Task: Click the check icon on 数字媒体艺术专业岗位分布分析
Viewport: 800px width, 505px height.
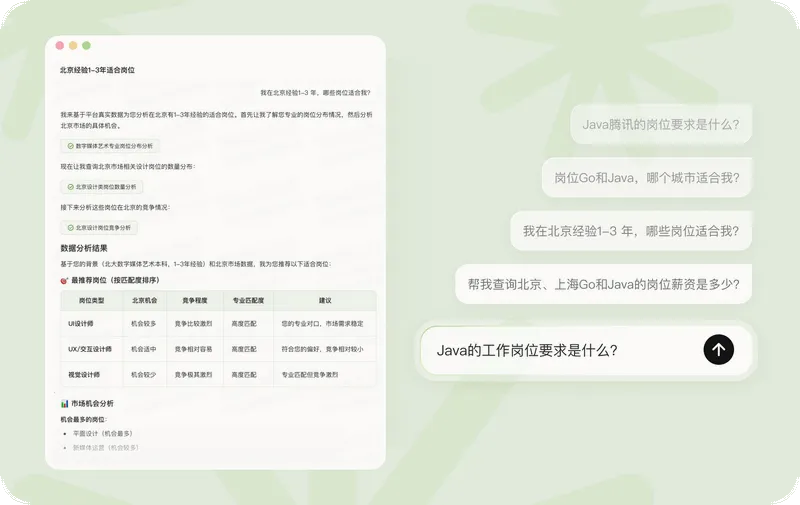Action: 70,146
